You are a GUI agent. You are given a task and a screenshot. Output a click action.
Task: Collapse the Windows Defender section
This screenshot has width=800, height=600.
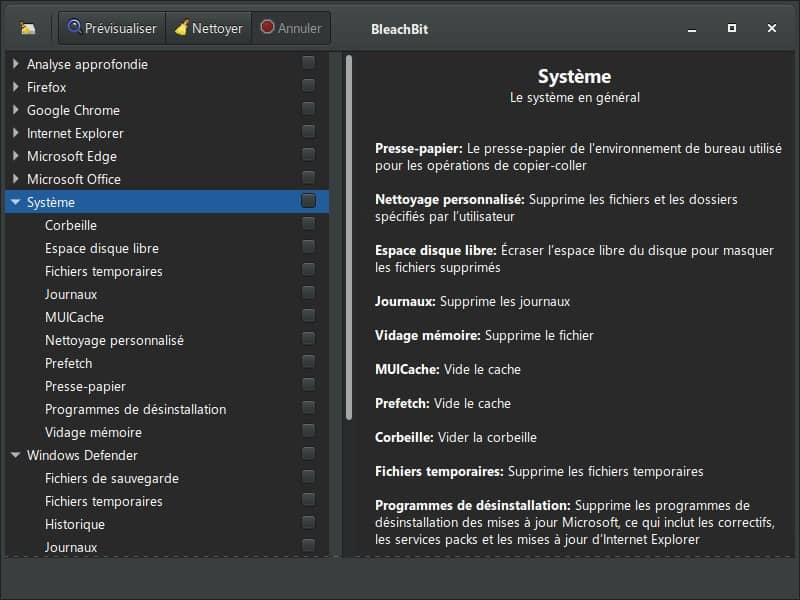point(15,455)
